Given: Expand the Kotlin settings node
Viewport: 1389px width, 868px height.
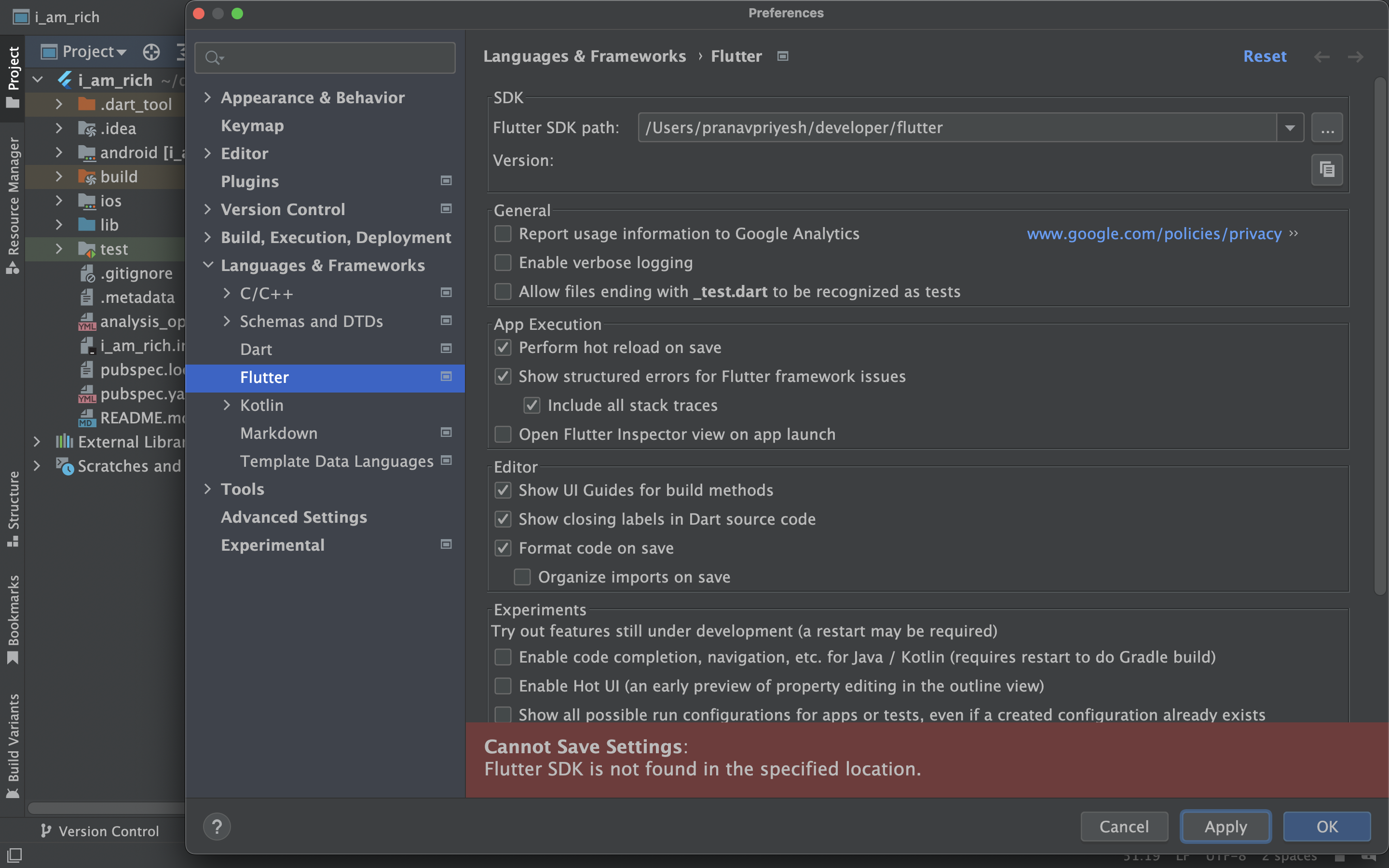Looking at the screenshot, I should point(227,405).
